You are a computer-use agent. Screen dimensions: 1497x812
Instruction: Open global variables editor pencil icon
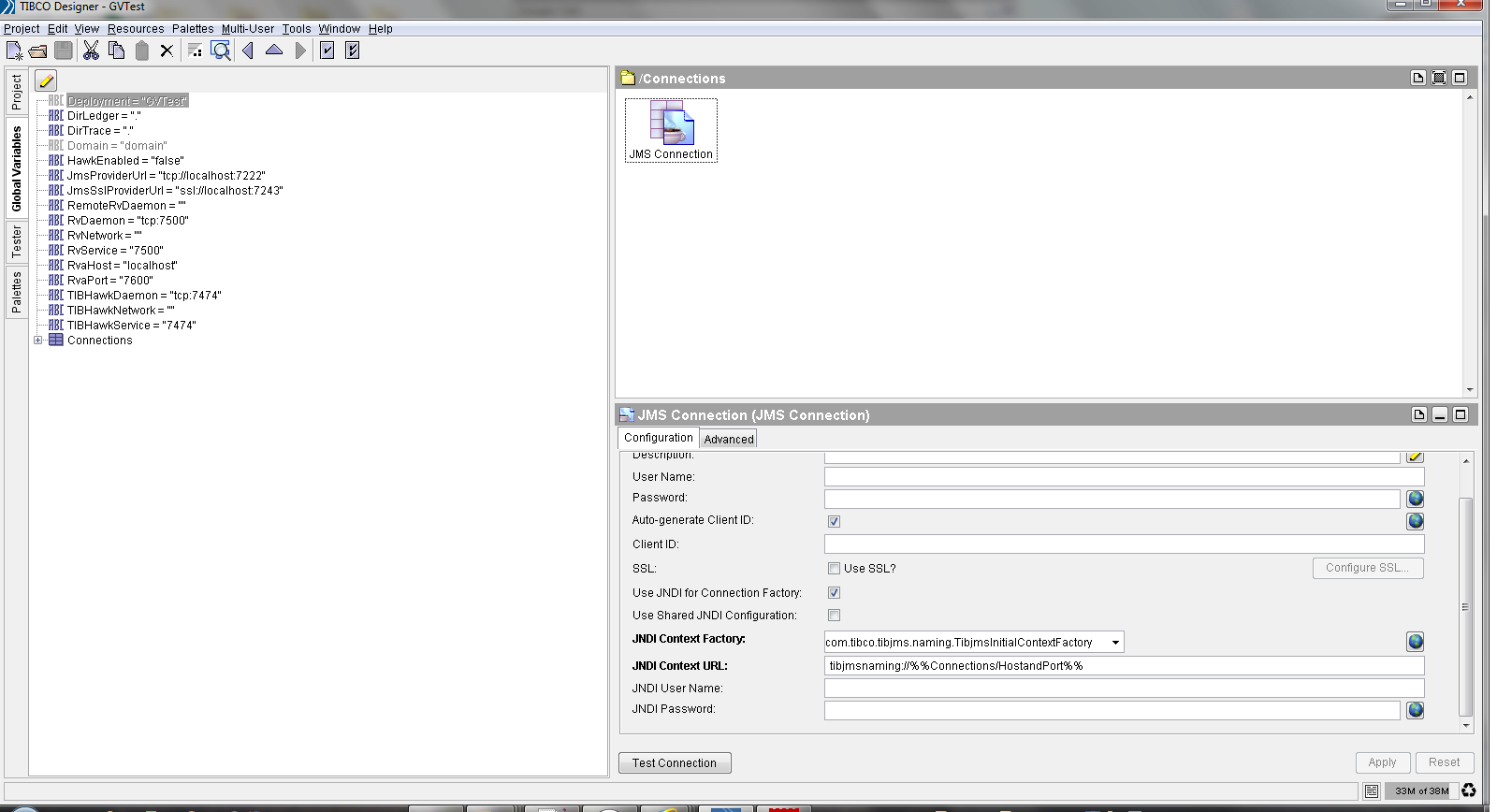click(x=46, y=81)
